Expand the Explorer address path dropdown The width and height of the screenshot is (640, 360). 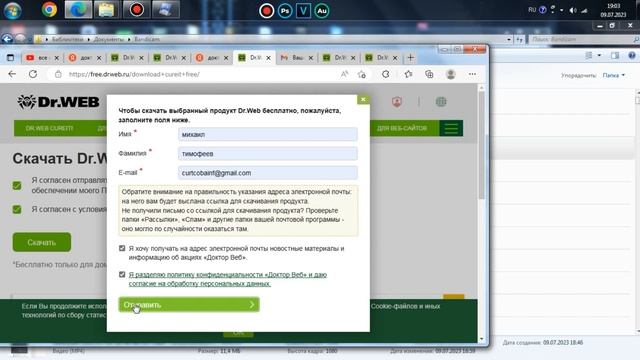509,40
